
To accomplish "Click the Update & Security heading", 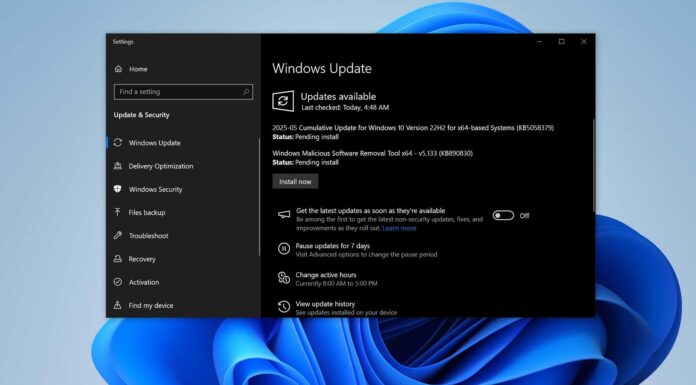I will [141, 115].
